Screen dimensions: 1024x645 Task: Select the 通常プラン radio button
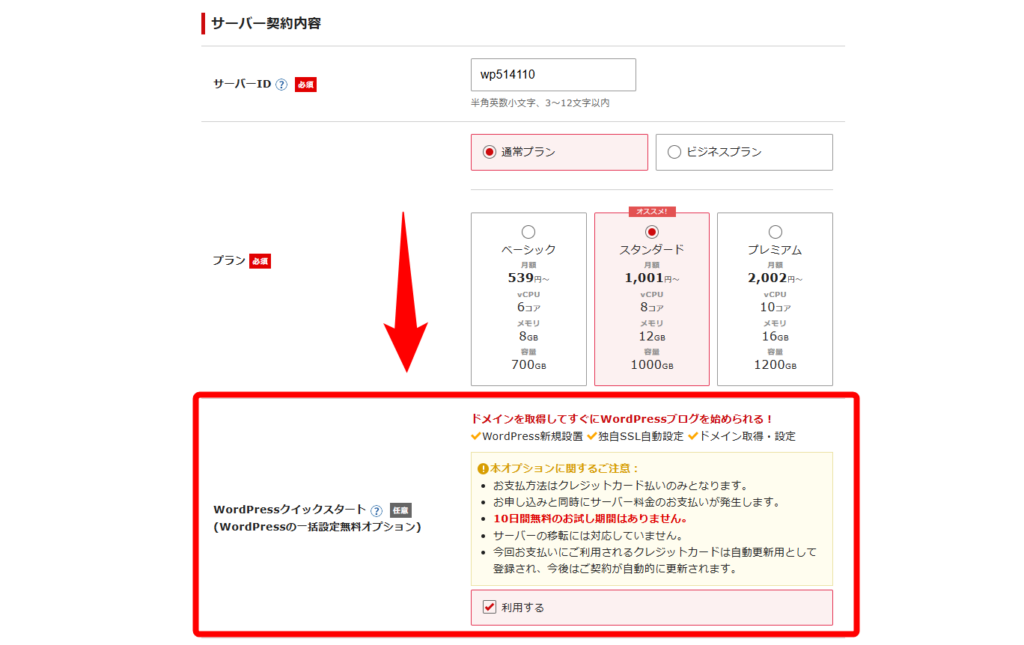tap(489, 152)
